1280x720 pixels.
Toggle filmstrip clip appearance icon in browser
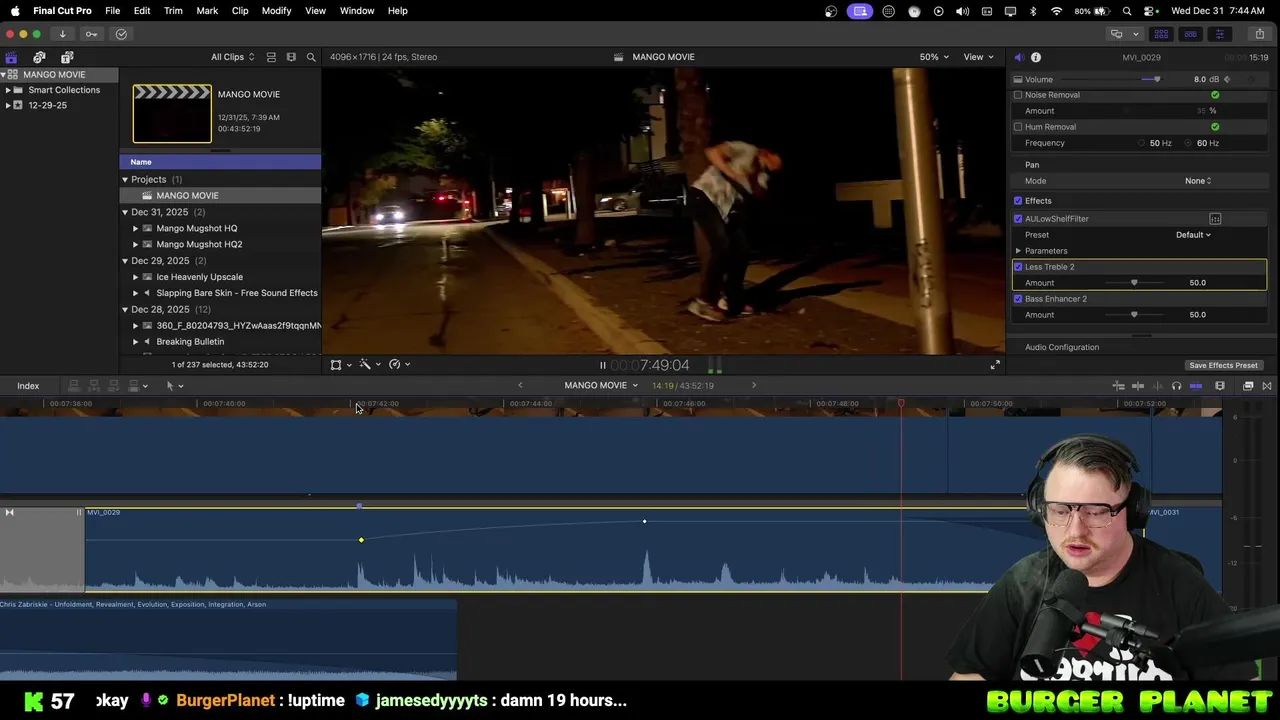pyautogui.click(x=291, y=57)
